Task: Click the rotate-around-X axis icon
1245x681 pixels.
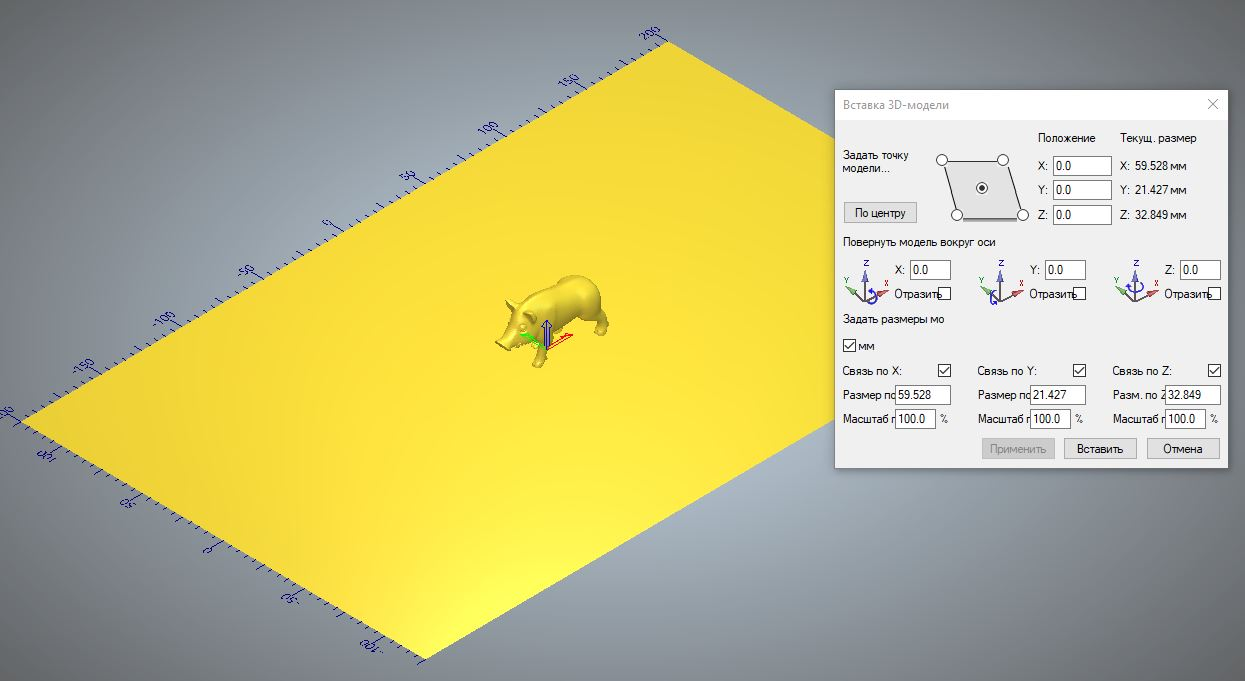Action: (866, 281)
